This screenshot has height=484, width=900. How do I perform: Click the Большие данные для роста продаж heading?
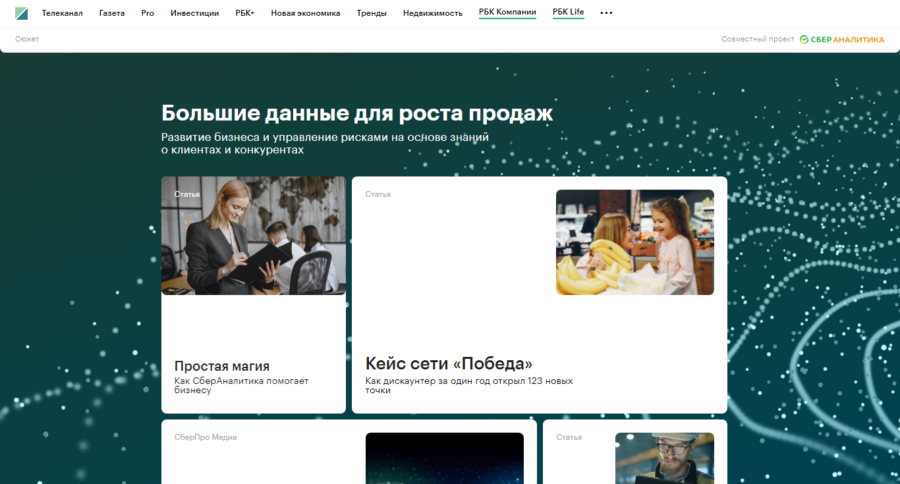click(x=357, y=113)
